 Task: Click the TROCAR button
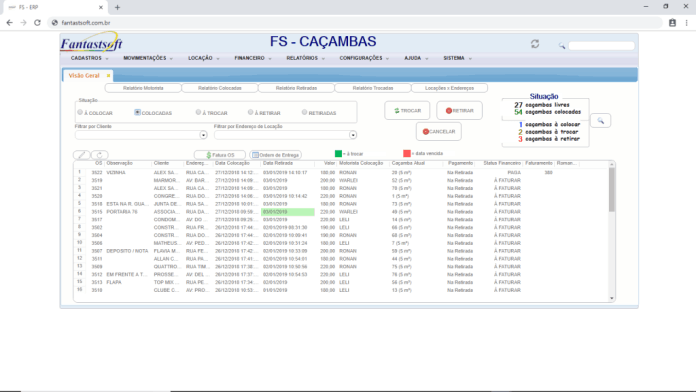click(407, 111)
